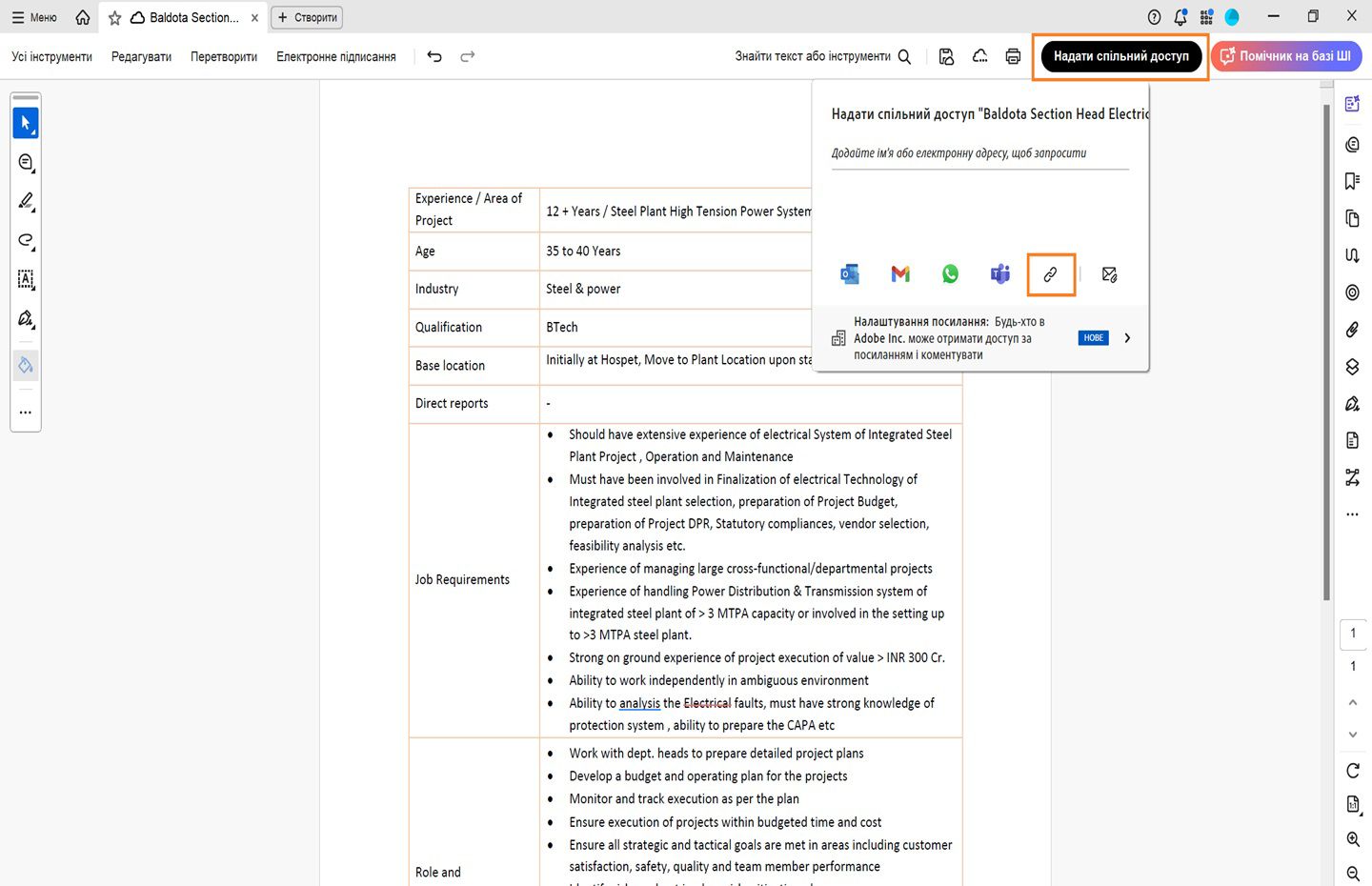Share via Outlook
Image resolution: width=1372 pixels, height=886 pixels.
click(x=850, y=274)
